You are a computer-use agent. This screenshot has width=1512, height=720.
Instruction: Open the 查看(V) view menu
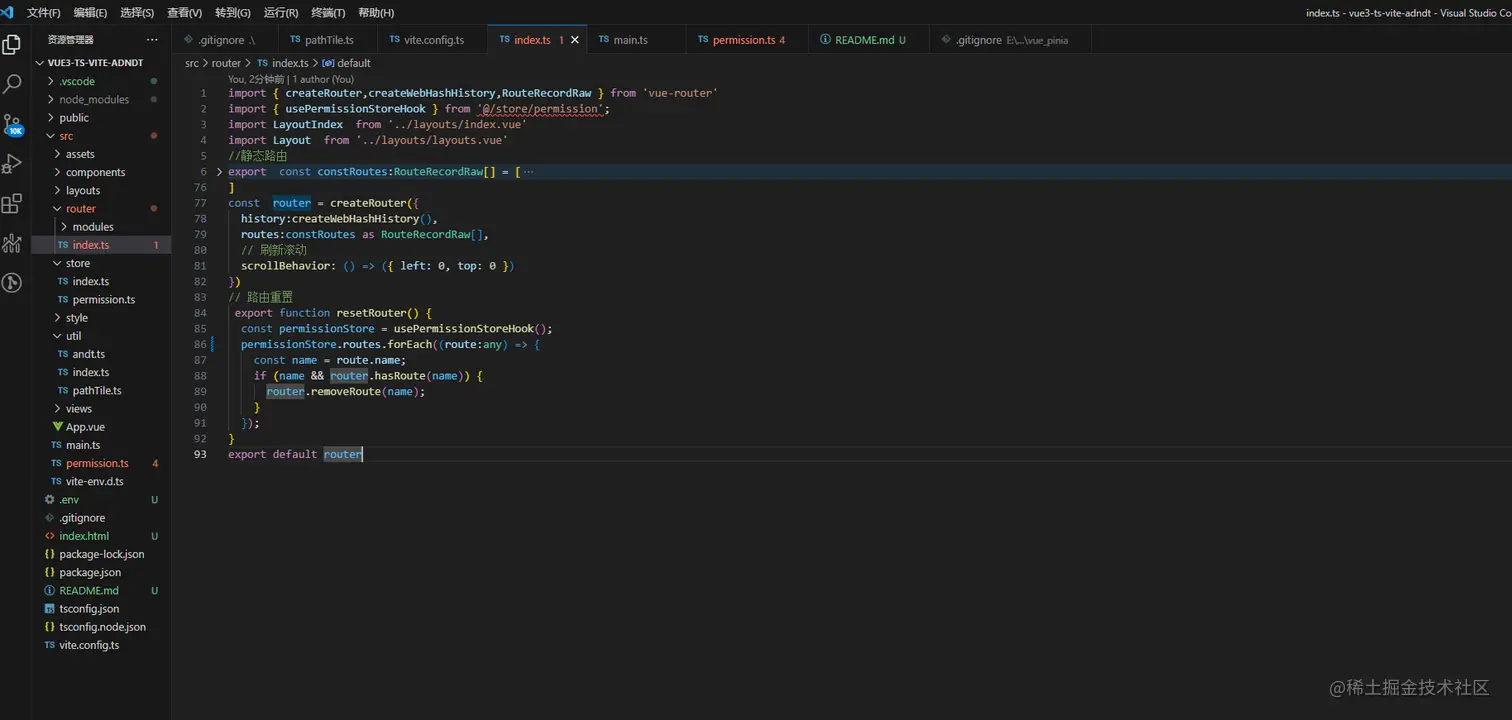[x=184, y=13]
